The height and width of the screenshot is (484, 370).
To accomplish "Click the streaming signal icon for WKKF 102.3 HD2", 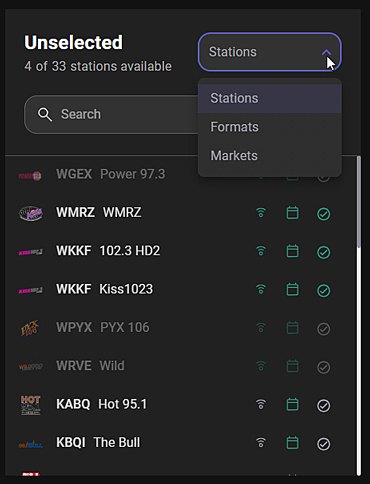I will [x=261, y=251].
